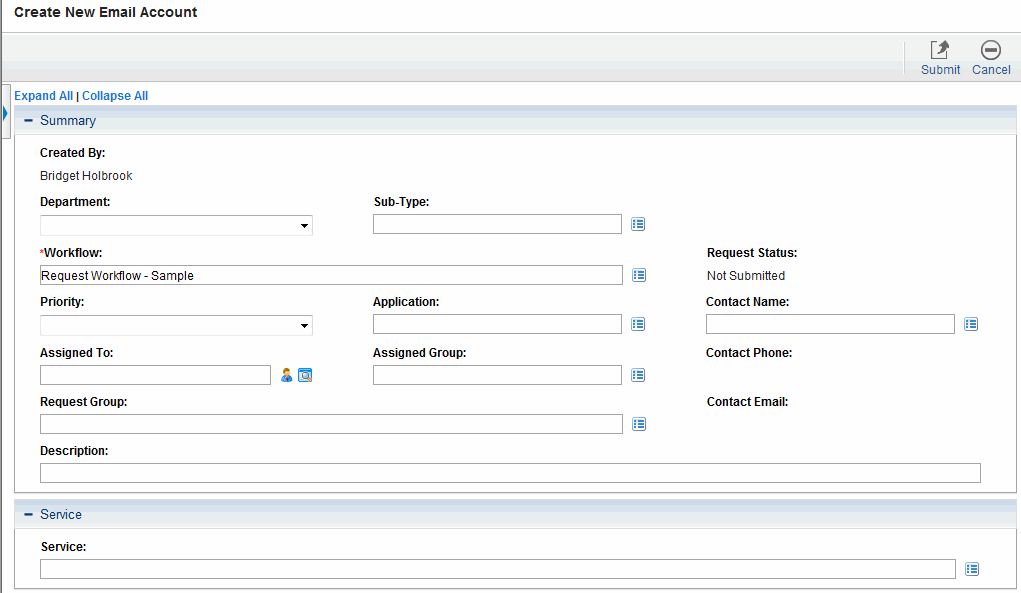Image resolution: width=1021 pixels, height=593 pixels.
Task: Select the Assigned To person lookup icon
Action: pos(286,374)
